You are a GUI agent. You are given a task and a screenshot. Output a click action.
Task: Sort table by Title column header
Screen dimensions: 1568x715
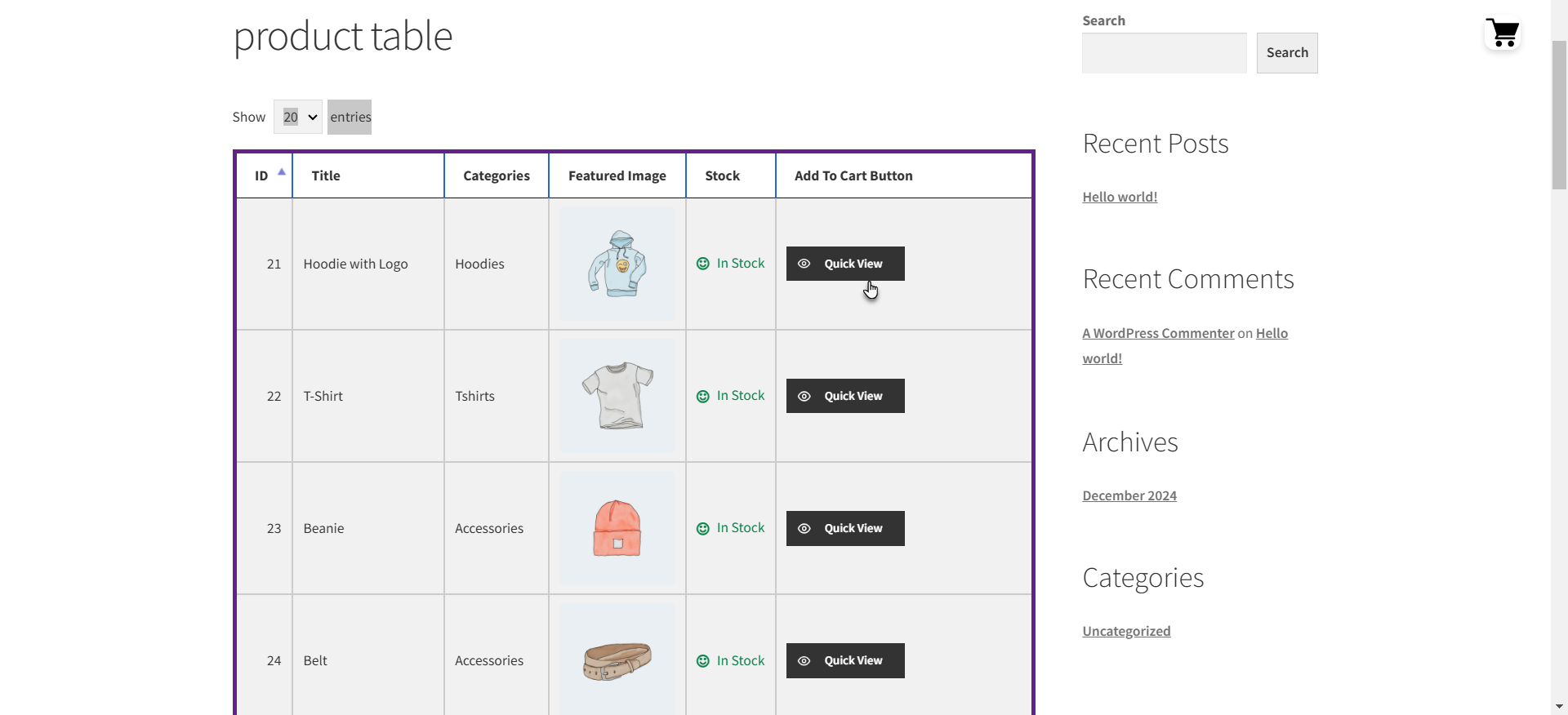coord(326,175)
